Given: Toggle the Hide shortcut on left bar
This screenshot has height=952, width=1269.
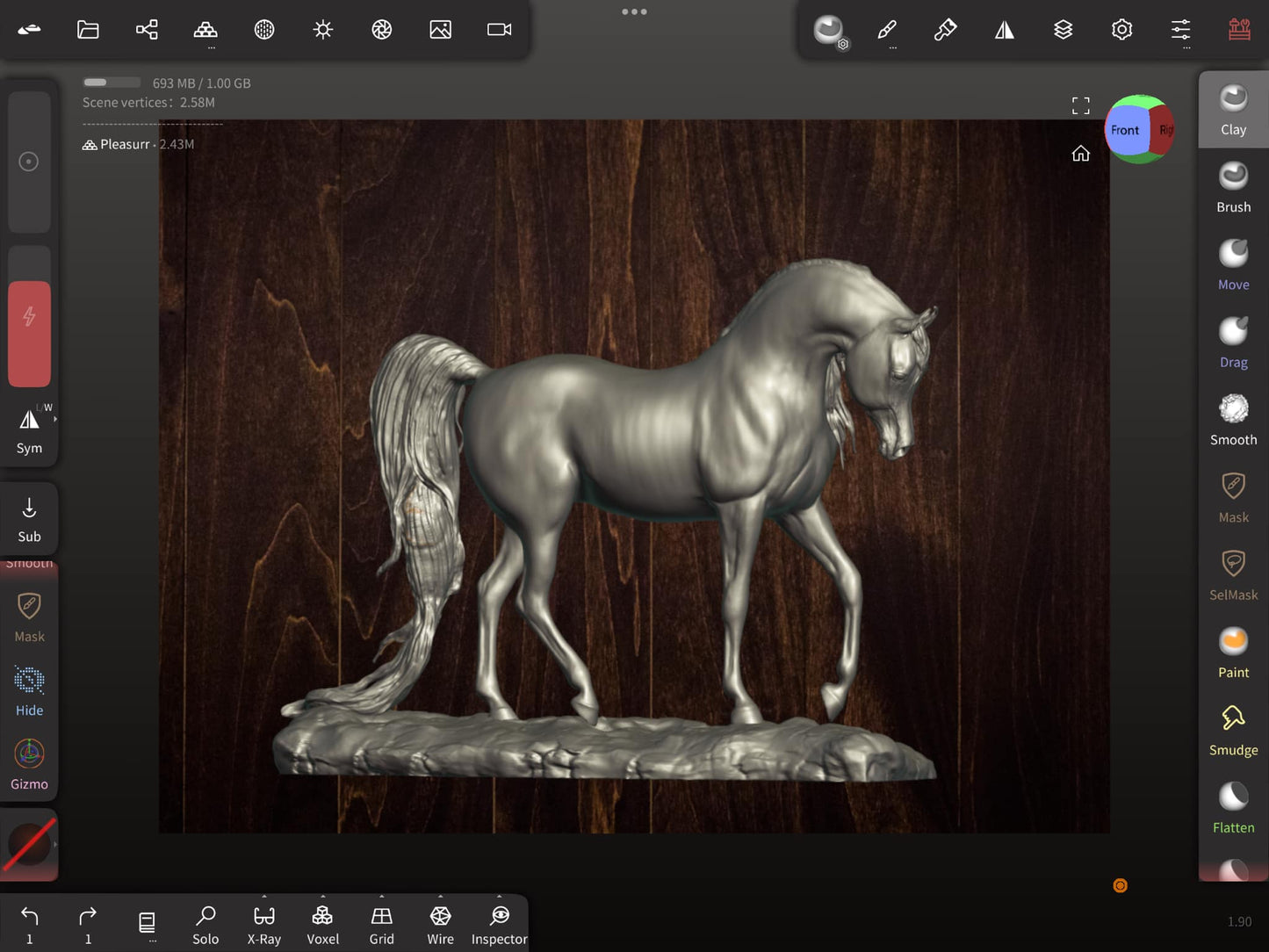Looking at the screenshot, I should tap(29, 691).
